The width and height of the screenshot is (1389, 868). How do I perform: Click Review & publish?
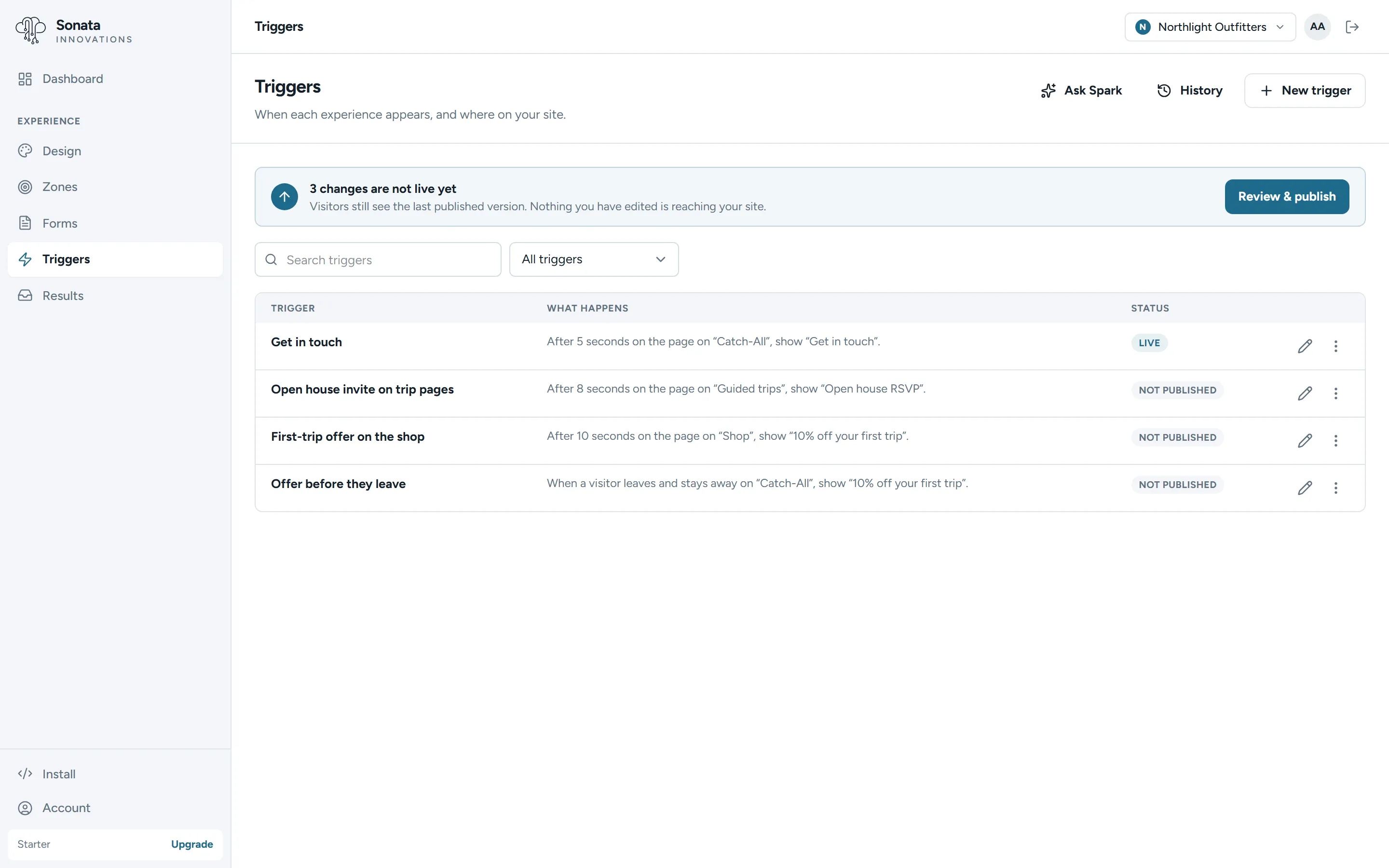click(x=1287, y=197)
